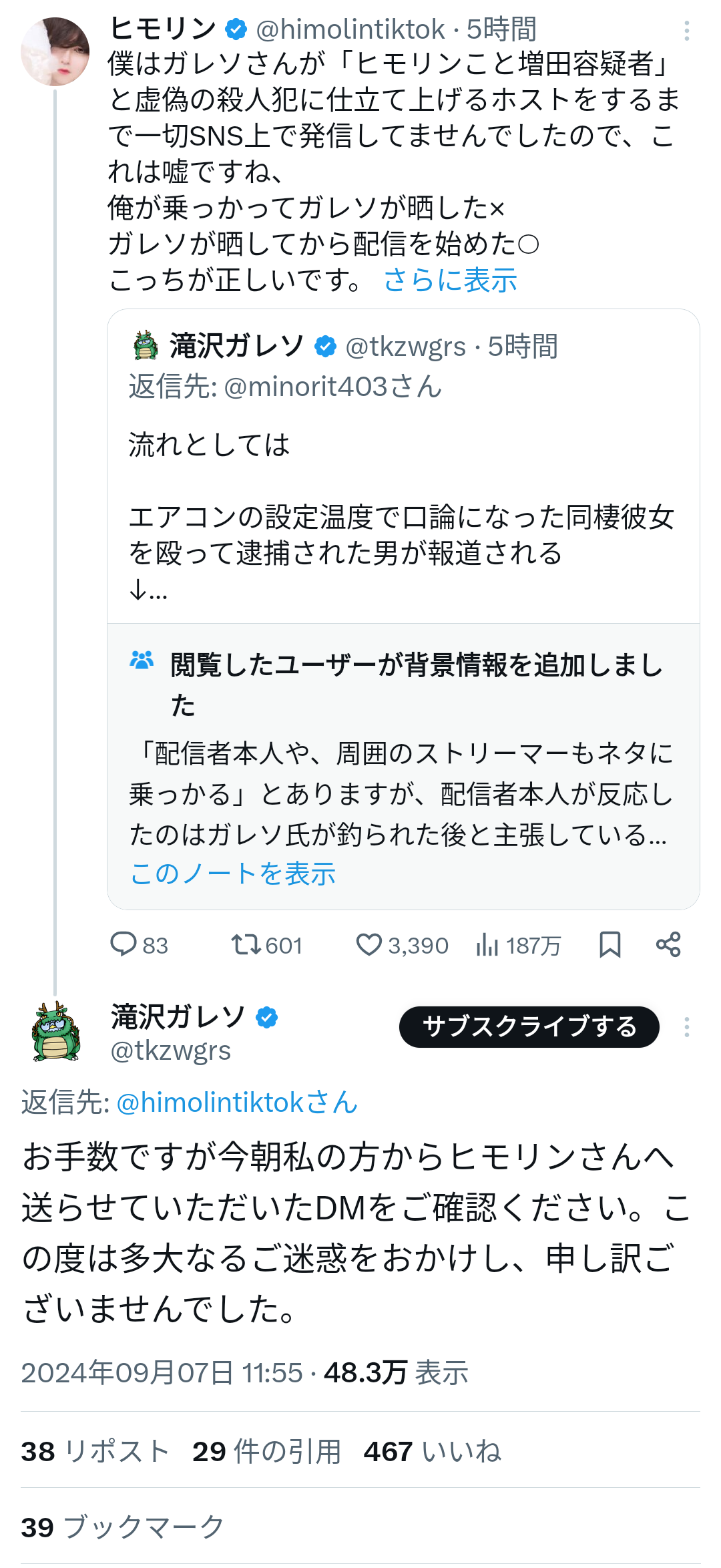Click the share icon on the tweet
Screen dimensions: 721x1568
(668, 945)
